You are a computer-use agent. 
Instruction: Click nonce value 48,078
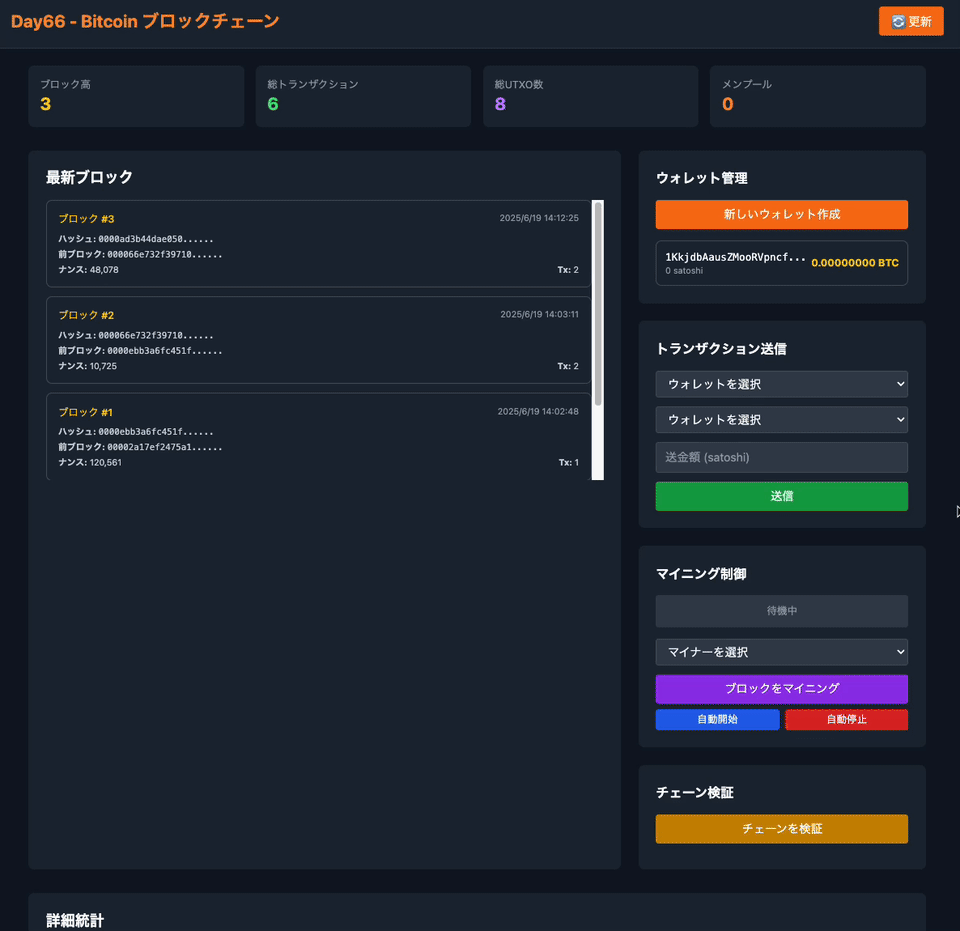[x=104, y=270]
